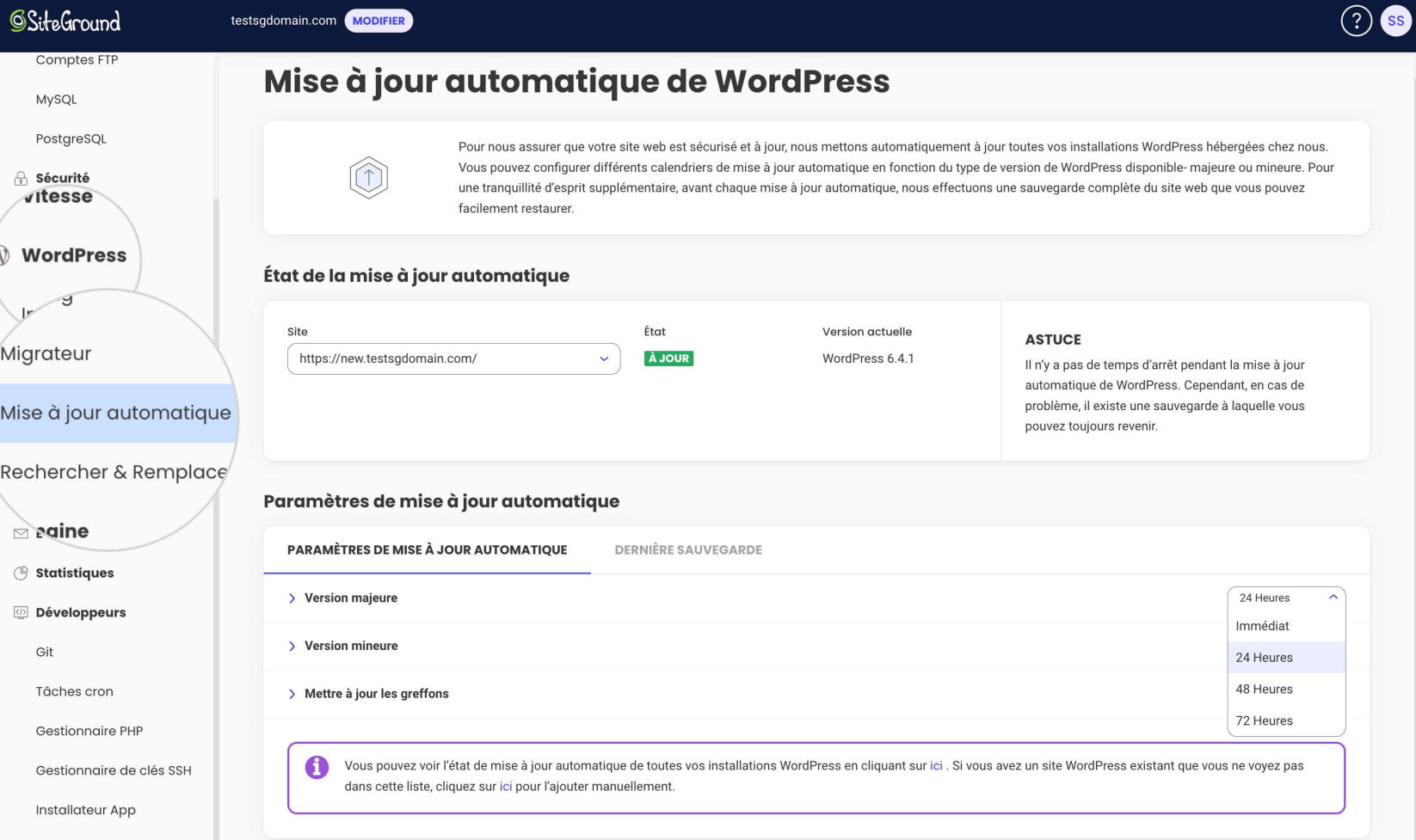Viewport: 1416px width, 840px height.
Task: Select Paramètres de mise à jour automatique tab
Action: (x=427, y=549)
